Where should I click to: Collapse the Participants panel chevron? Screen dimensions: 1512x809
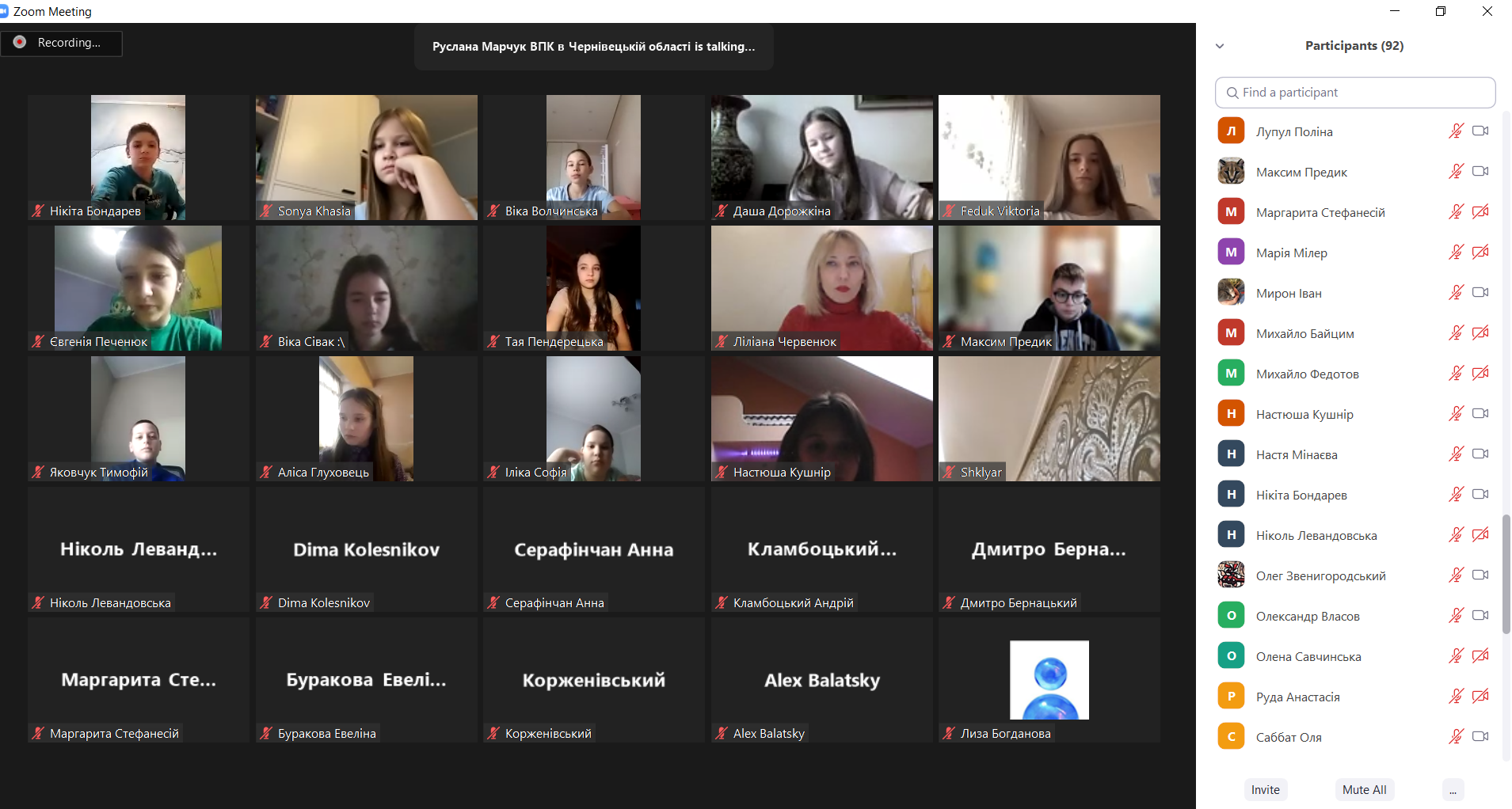[x=1220, y=46]
